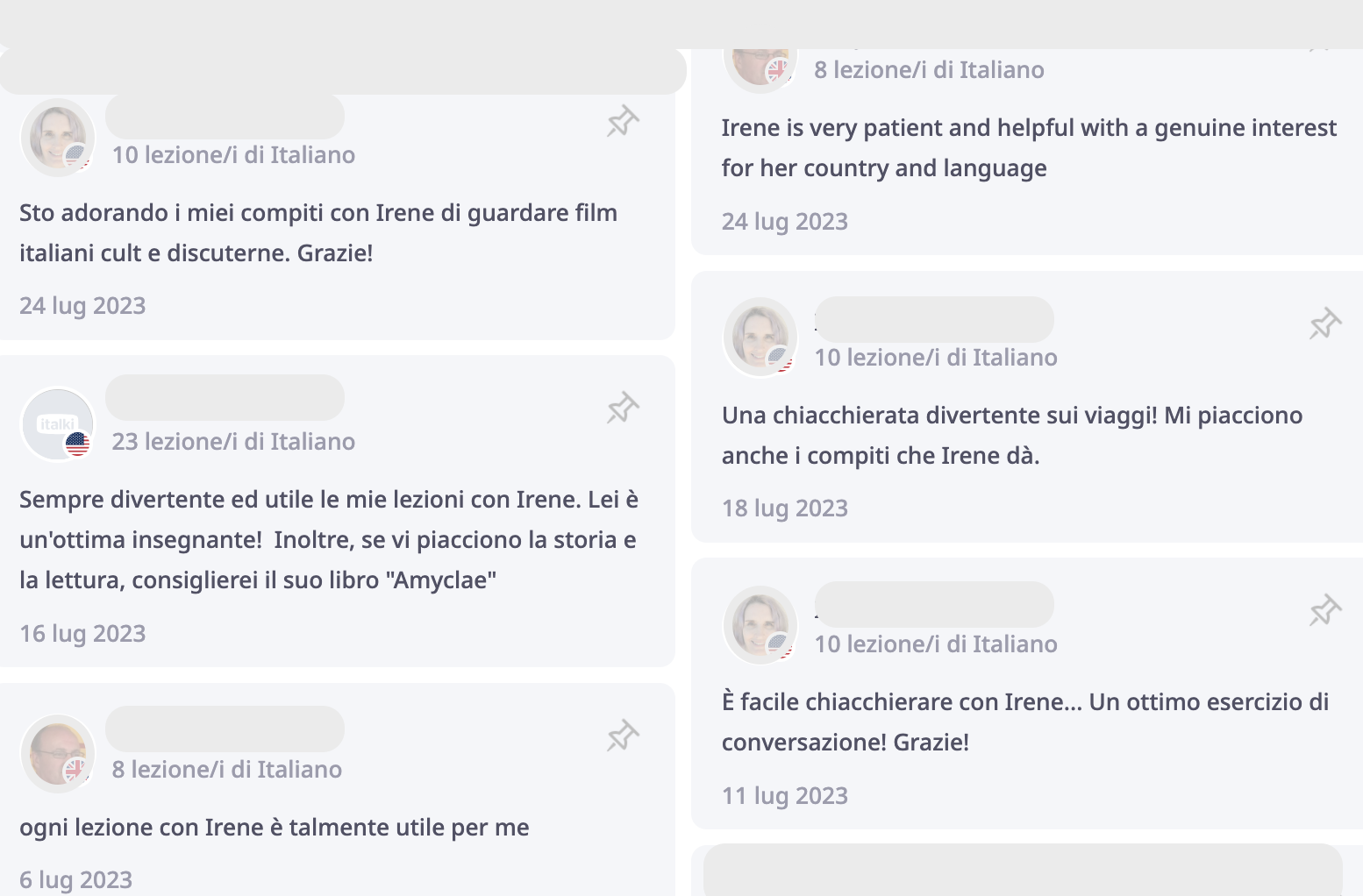Pin the review 'È facile chiacchierare con Irene'

coord(1325,610)
